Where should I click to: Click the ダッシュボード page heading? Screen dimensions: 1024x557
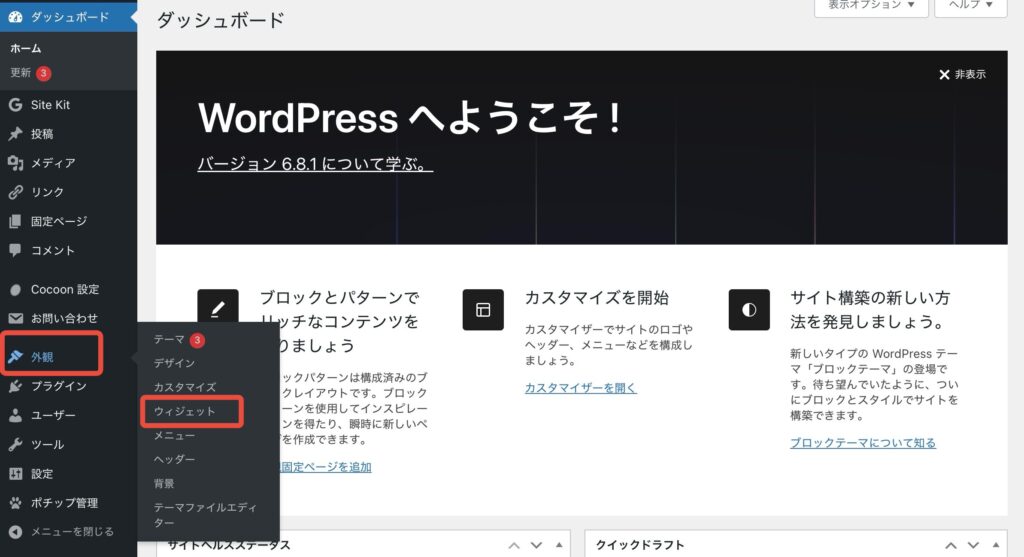point(221,20)
